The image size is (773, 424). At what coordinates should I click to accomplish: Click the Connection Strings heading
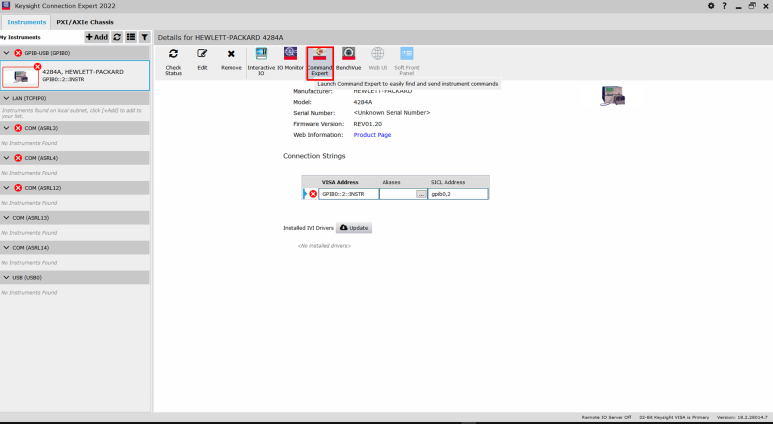(x=314, y=156)
